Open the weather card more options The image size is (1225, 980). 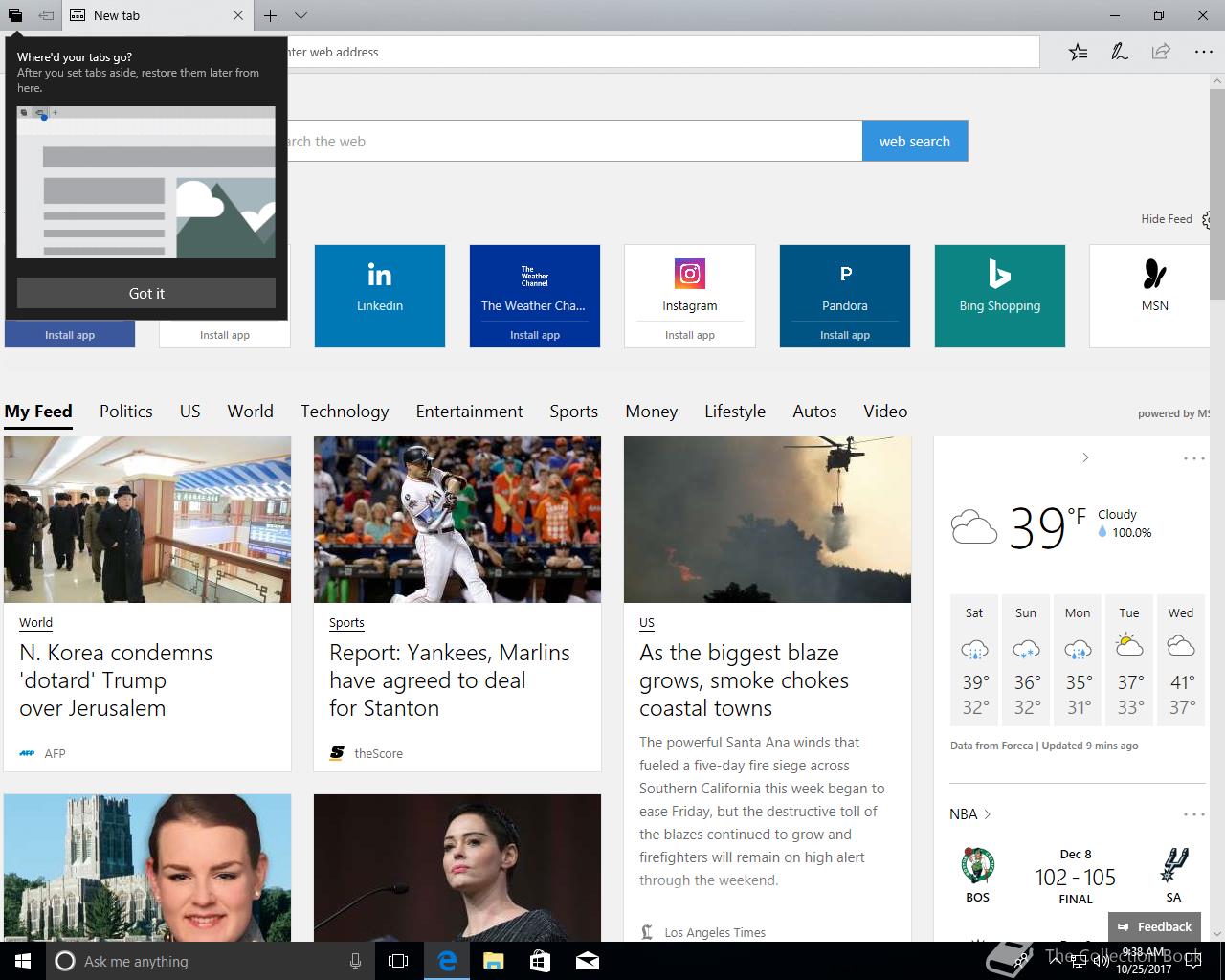coord(1194,458)
